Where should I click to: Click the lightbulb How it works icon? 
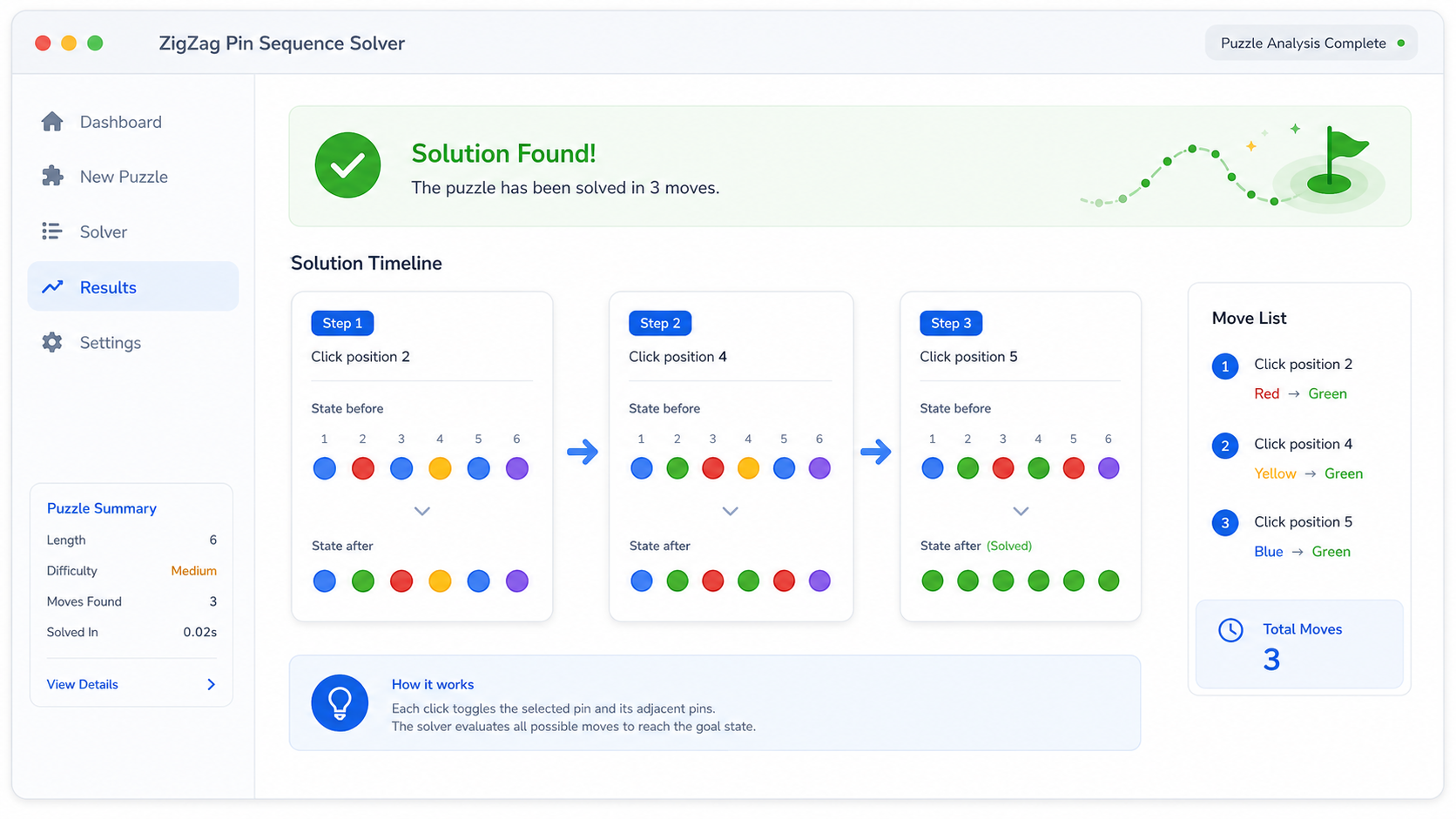[x=340, y=702]
